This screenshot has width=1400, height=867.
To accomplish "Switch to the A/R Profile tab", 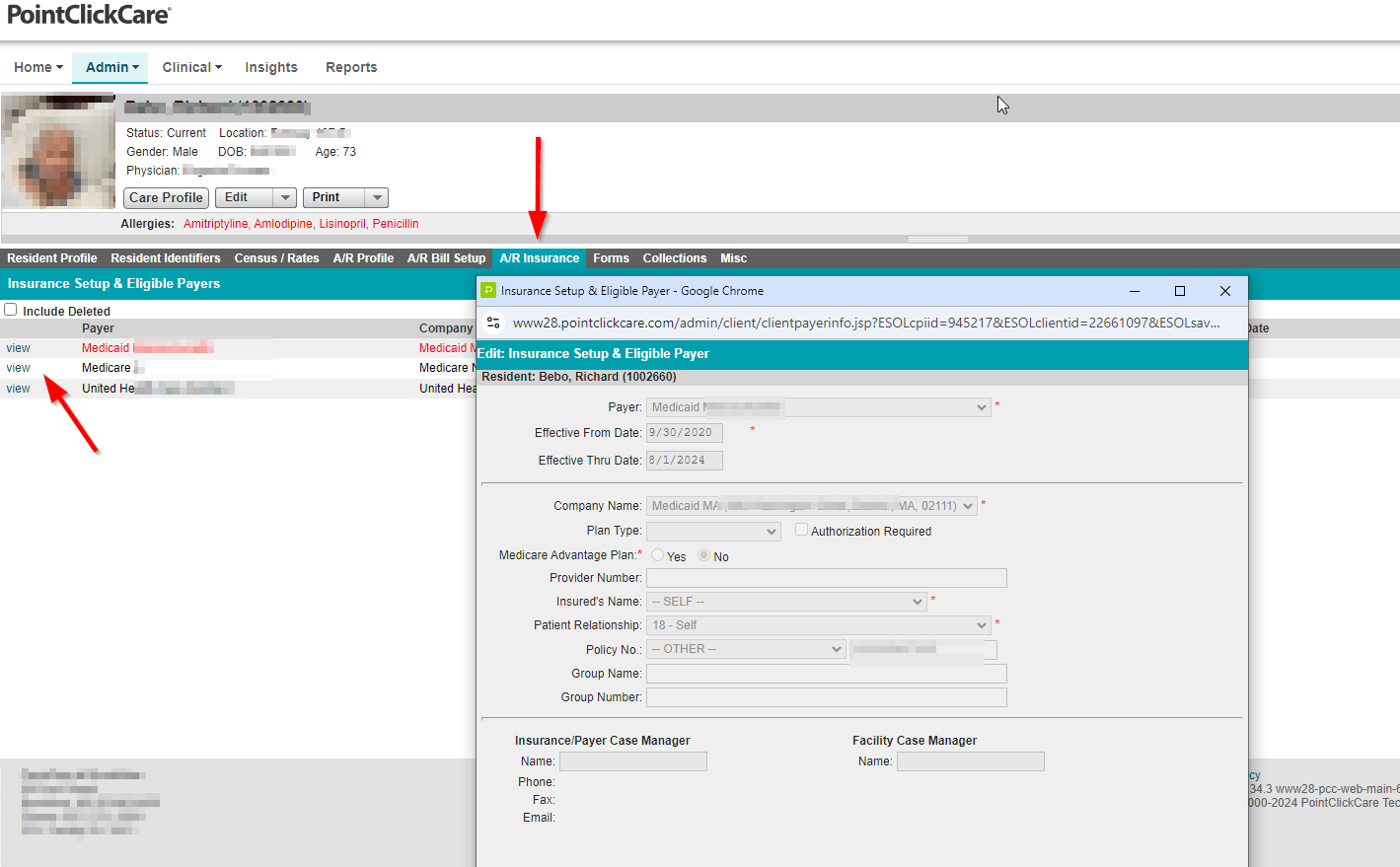I will (363, 258).
